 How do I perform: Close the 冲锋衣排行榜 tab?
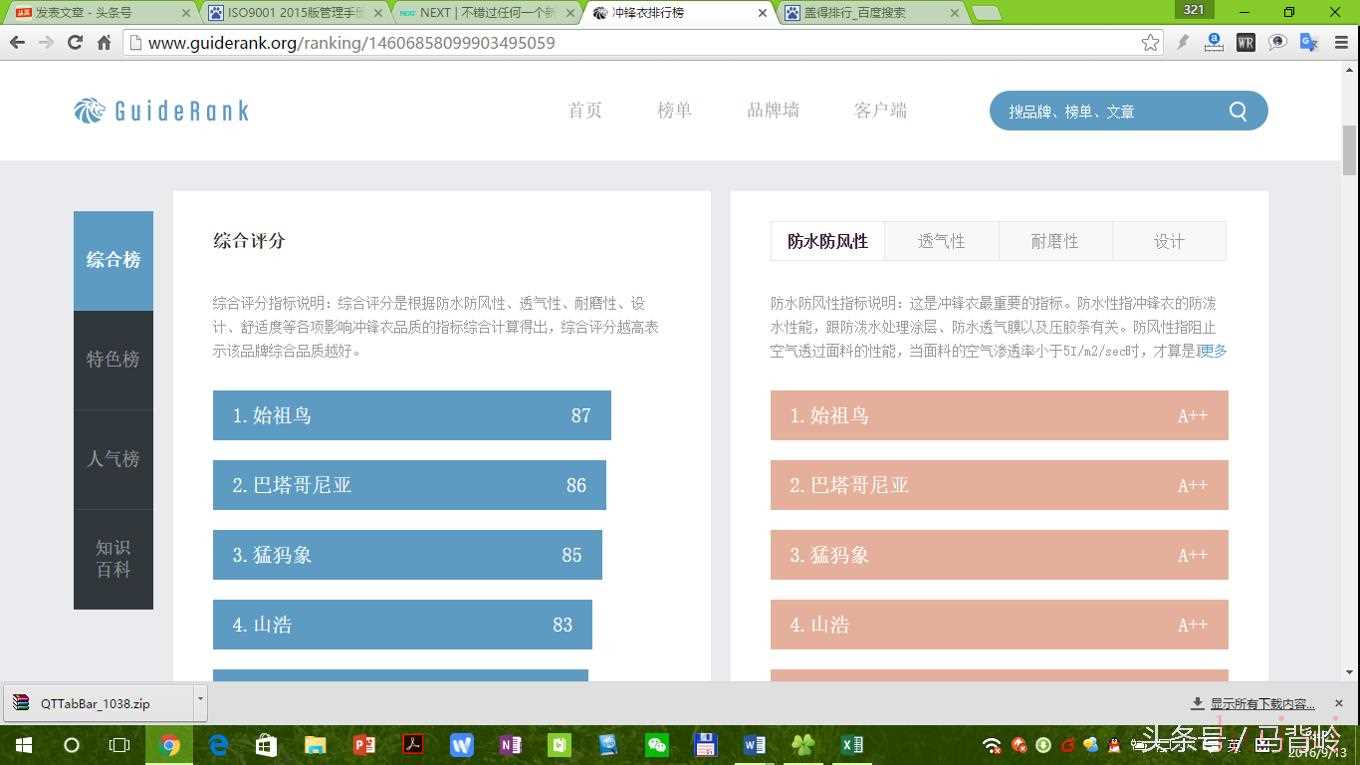coord(763,13)
